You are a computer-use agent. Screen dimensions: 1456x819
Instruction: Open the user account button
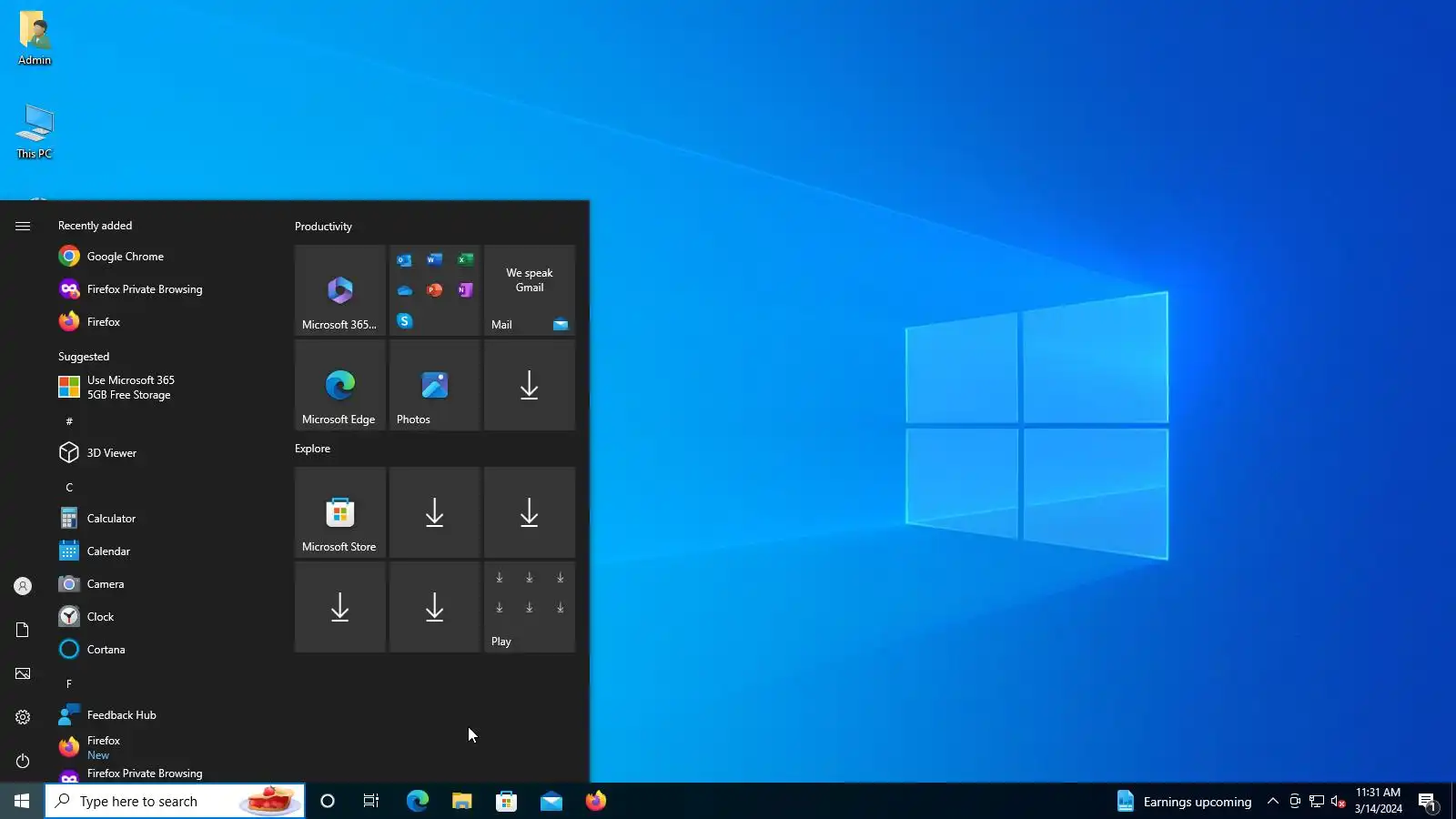[23, 586]
